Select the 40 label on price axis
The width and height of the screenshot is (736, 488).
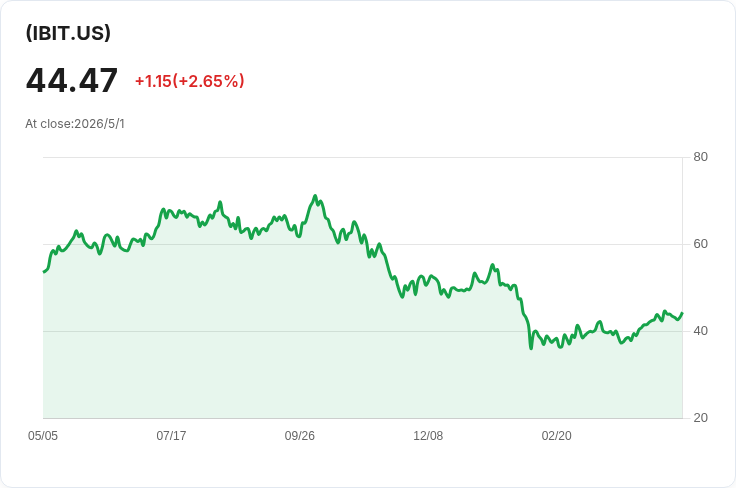[700, 331]
